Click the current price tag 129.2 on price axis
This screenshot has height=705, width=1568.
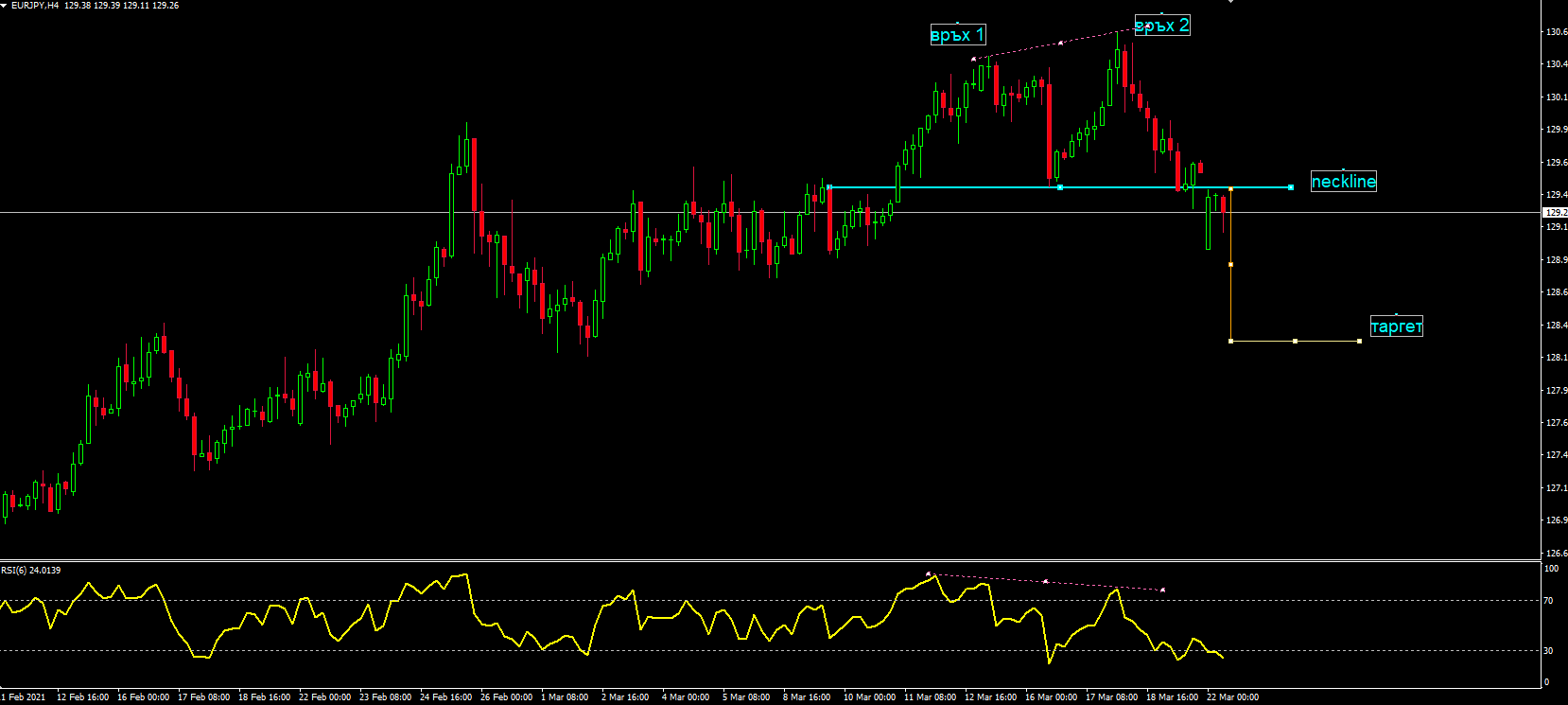point(1556,213)
